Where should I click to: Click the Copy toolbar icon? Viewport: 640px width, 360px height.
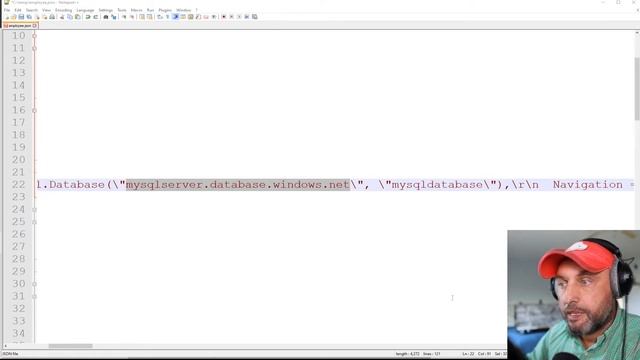point(70,17)
